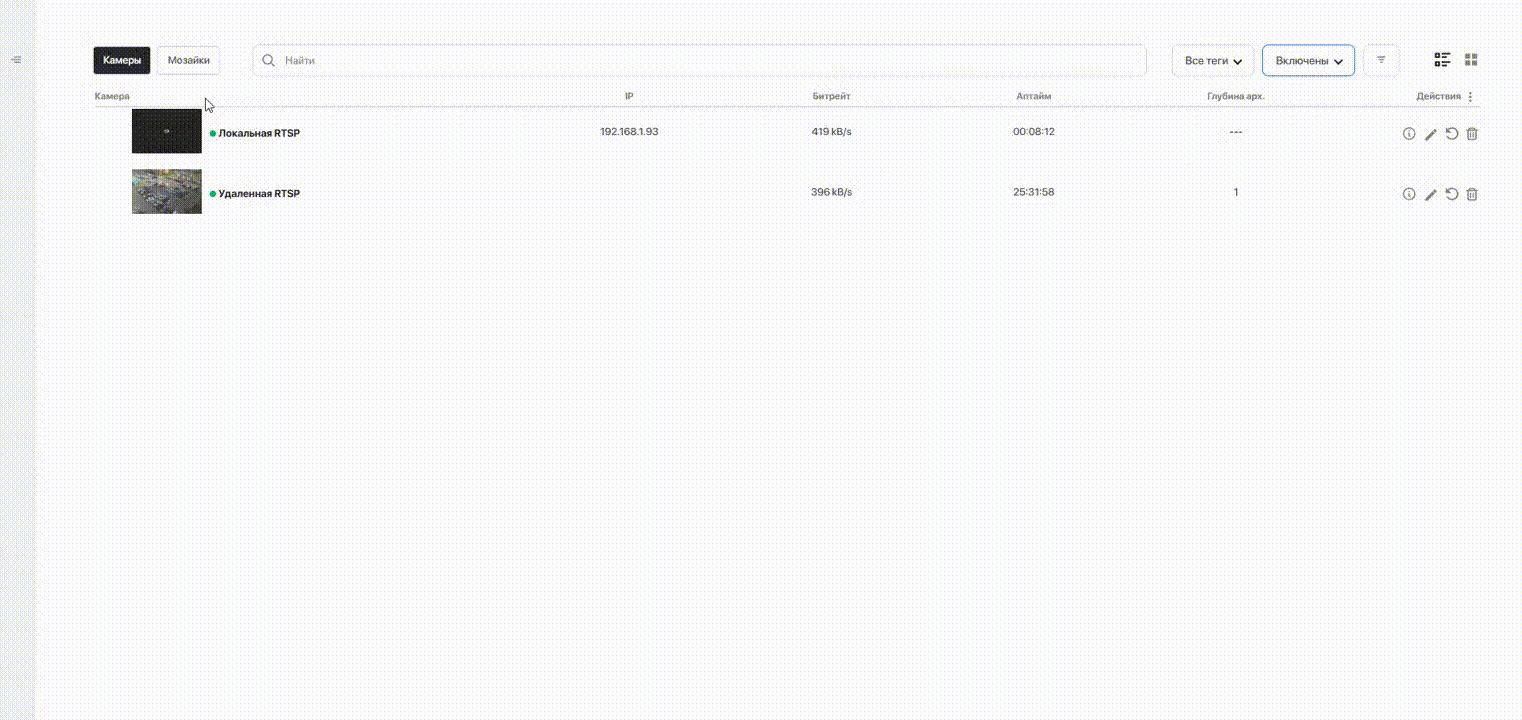Open the sidebar menu icon at left edge
This screenshot has width=1522, height=720.
(16, 60)
